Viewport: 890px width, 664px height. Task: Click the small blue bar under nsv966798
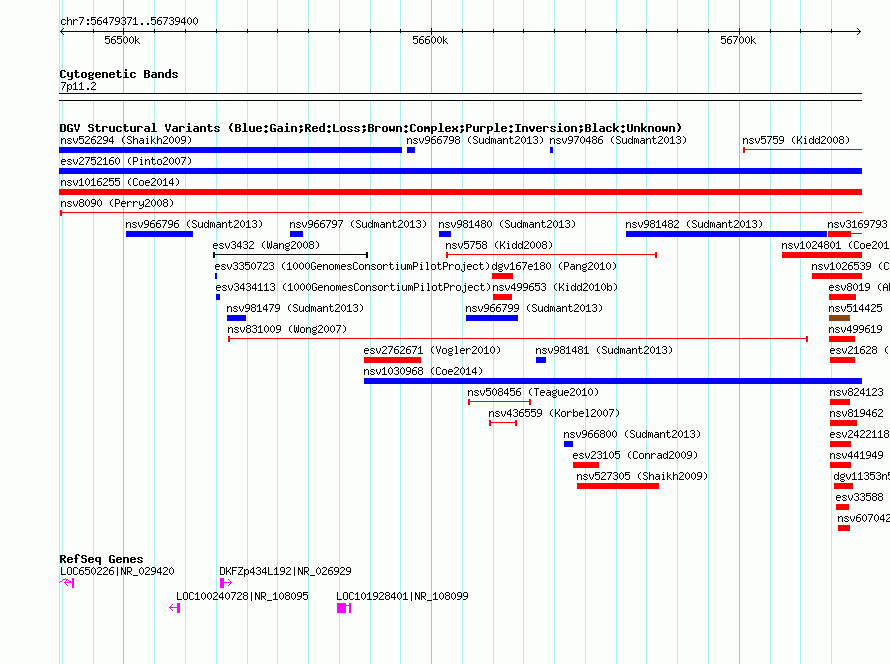[x=411, y=150]
